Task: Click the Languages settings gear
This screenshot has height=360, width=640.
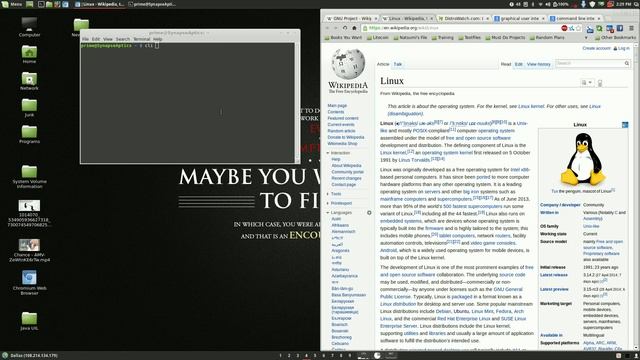Action: pyautogui.click(x=369, y=213)
